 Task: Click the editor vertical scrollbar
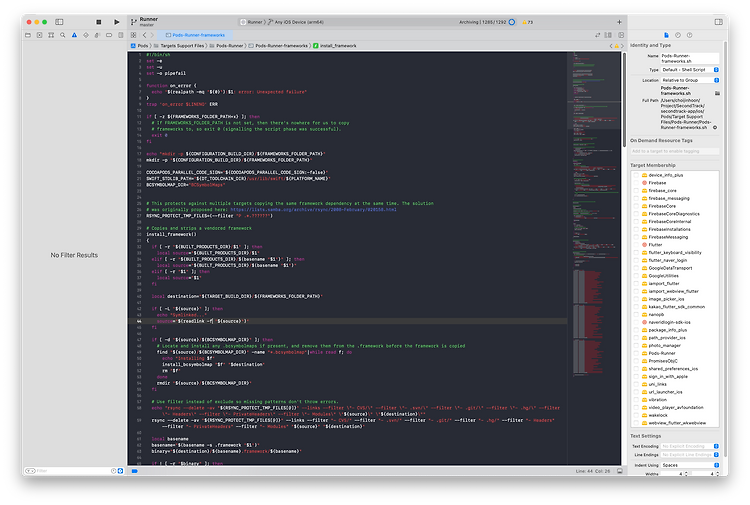coord(624,100)
